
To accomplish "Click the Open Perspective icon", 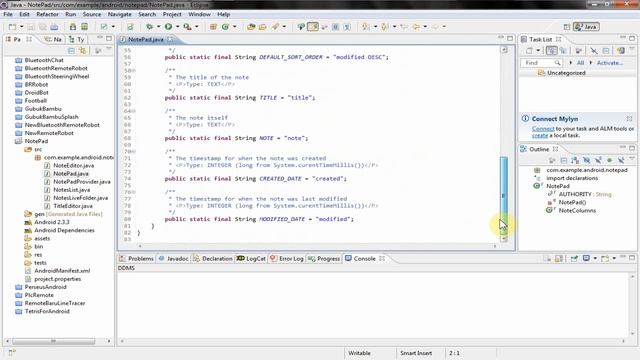I will 567,27.
